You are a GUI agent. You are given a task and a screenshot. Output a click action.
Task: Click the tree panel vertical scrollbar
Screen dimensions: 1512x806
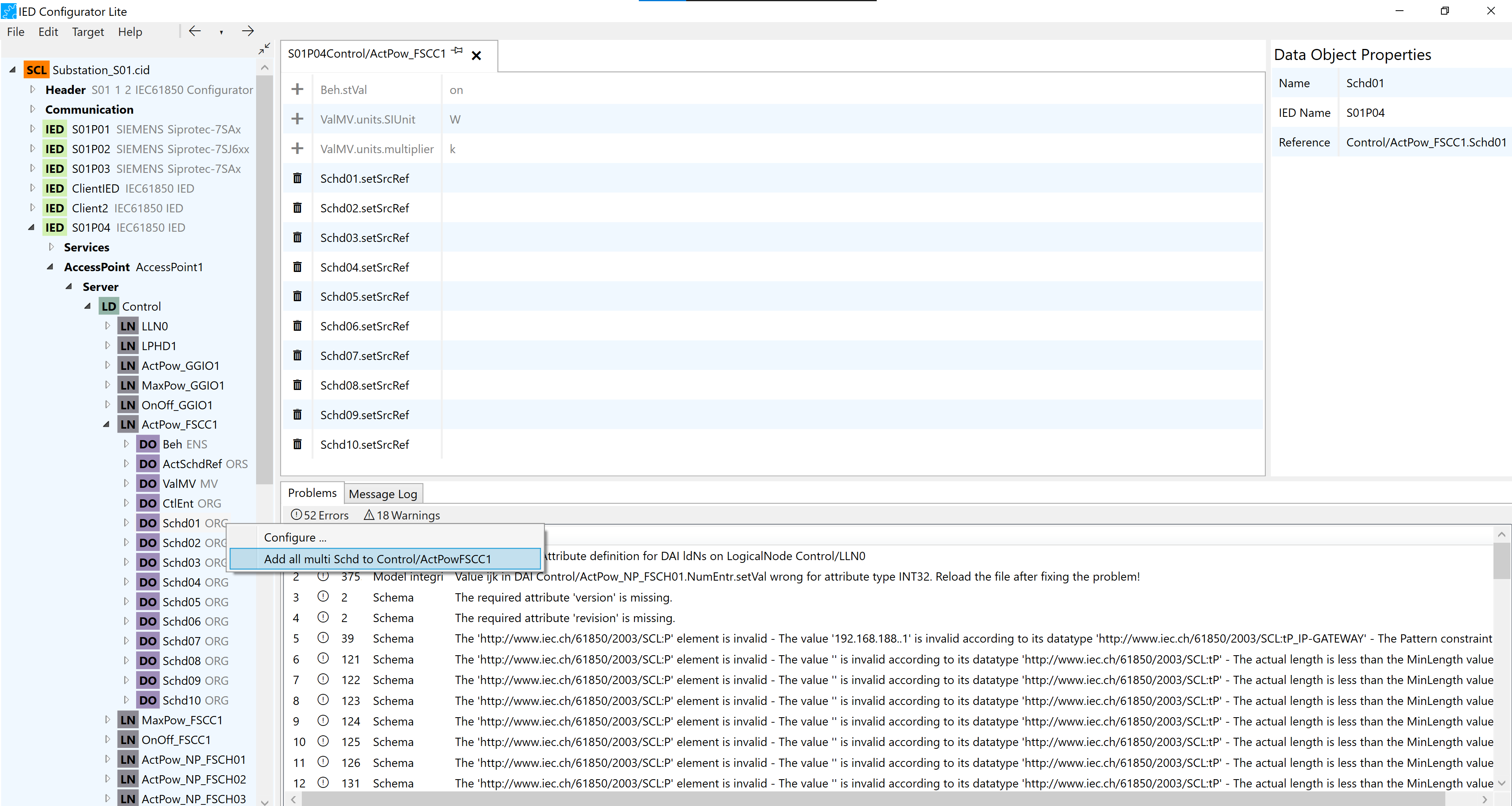(x=264, y=281)
